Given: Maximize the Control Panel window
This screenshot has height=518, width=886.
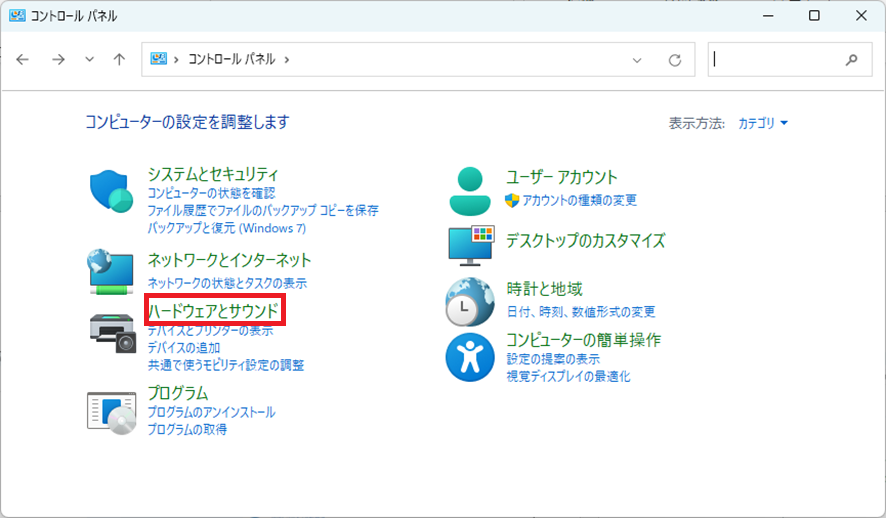Looking at the screenshot, I should click(814, 16).
